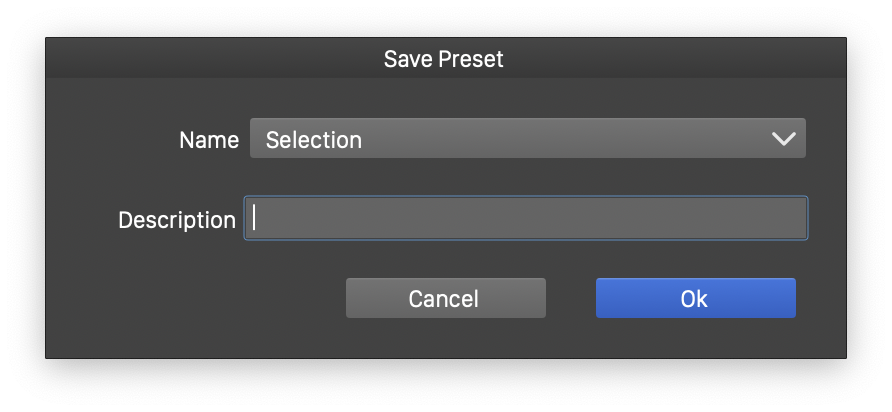Show existing preset names in Name dropdown
This screenshot has height=412, width=892.
click(x=783, y=139)
